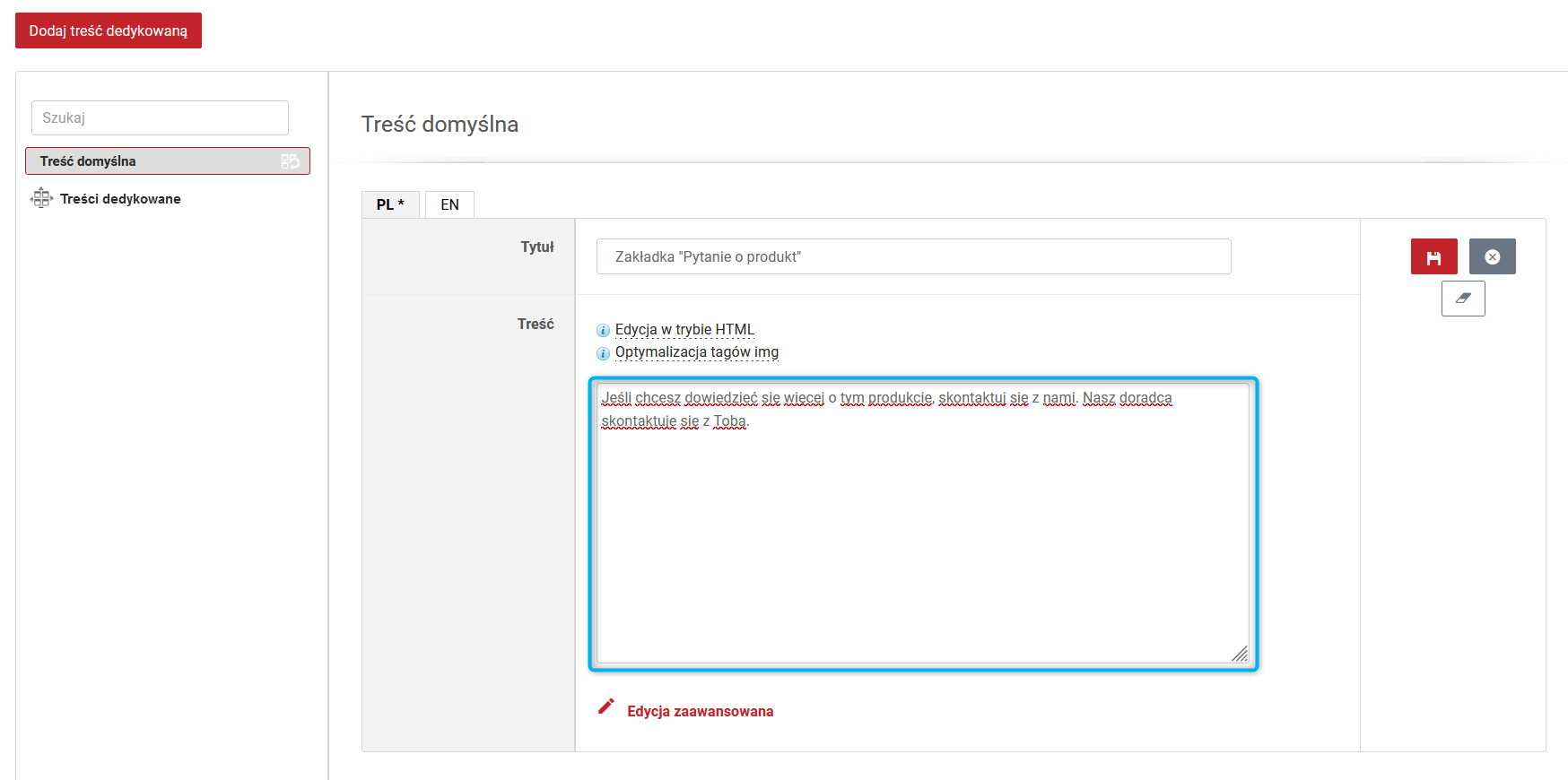Viewport: 1568px width, 780px height.
Task: Click info icon next to Optymalizacja tagów img
Action: point(604,353)
